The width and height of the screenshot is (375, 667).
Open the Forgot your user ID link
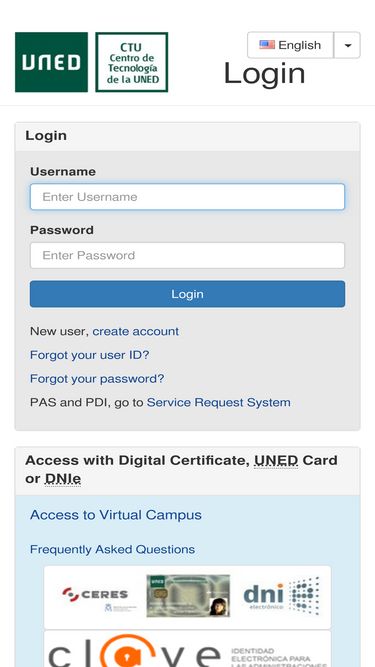(x=90, y=355)
